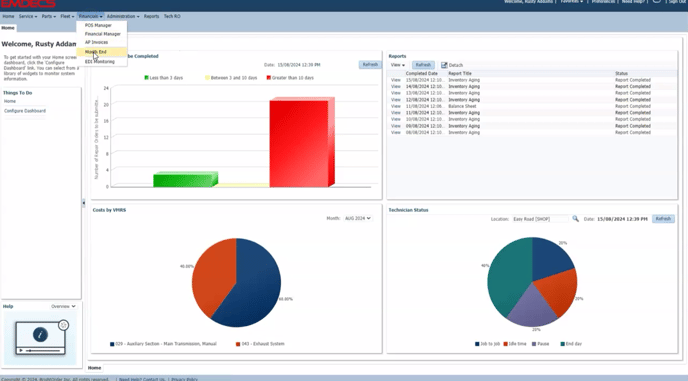
Task: Open the Reports menu item
Action: (151, 16)
